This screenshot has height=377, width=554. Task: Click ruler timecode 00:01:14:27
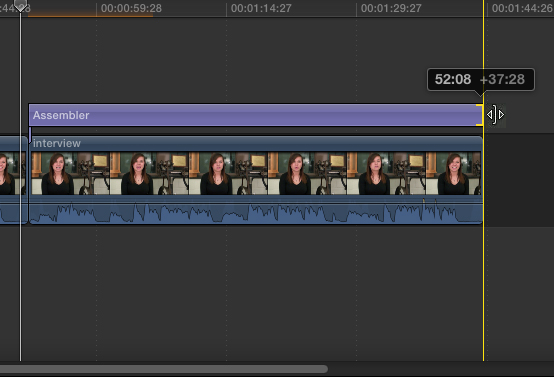(261, 8)
